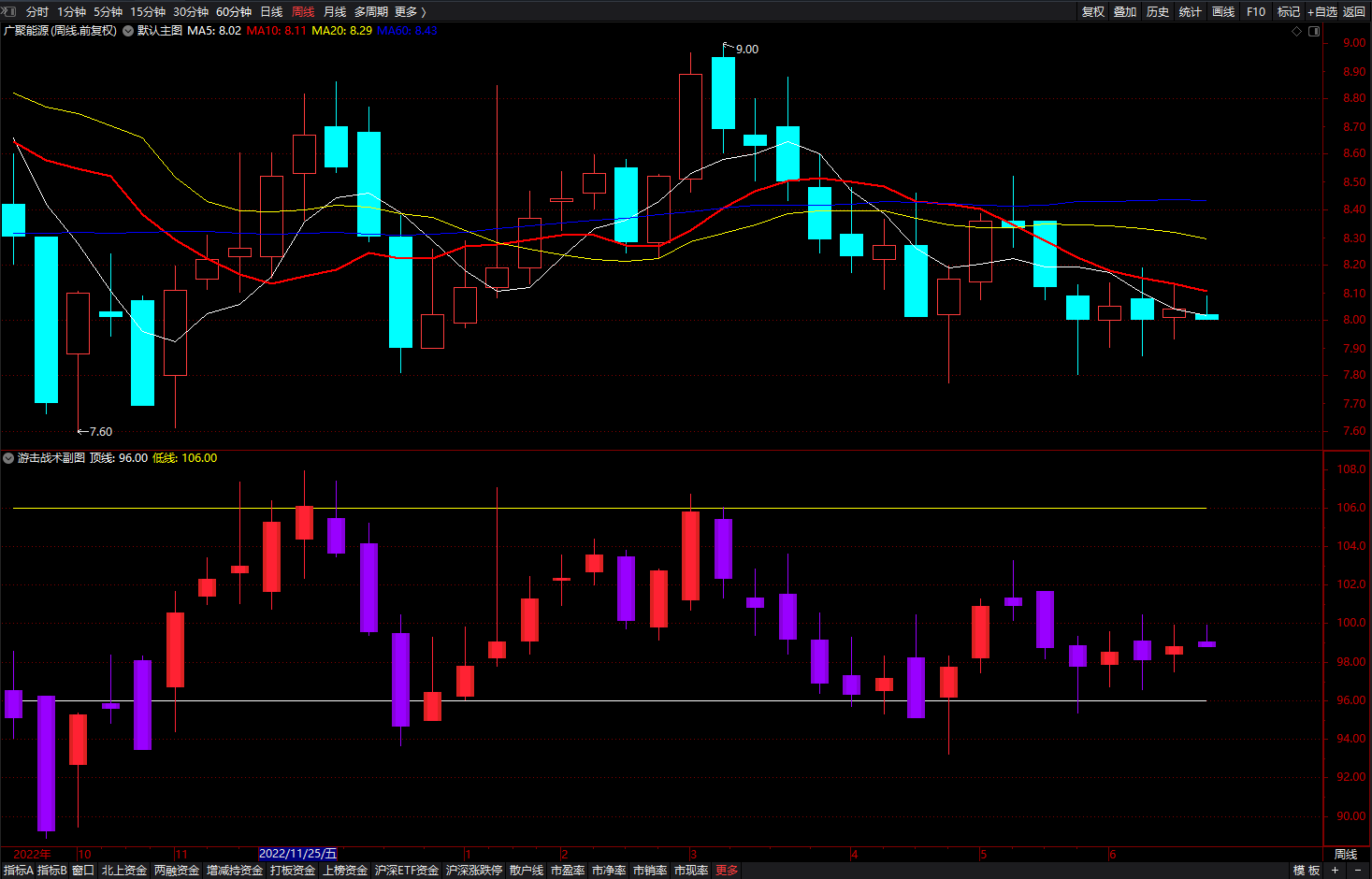
Task: Click the red MA10: 8.11 label
Action: pyautogui.click(x=276, y=31)
